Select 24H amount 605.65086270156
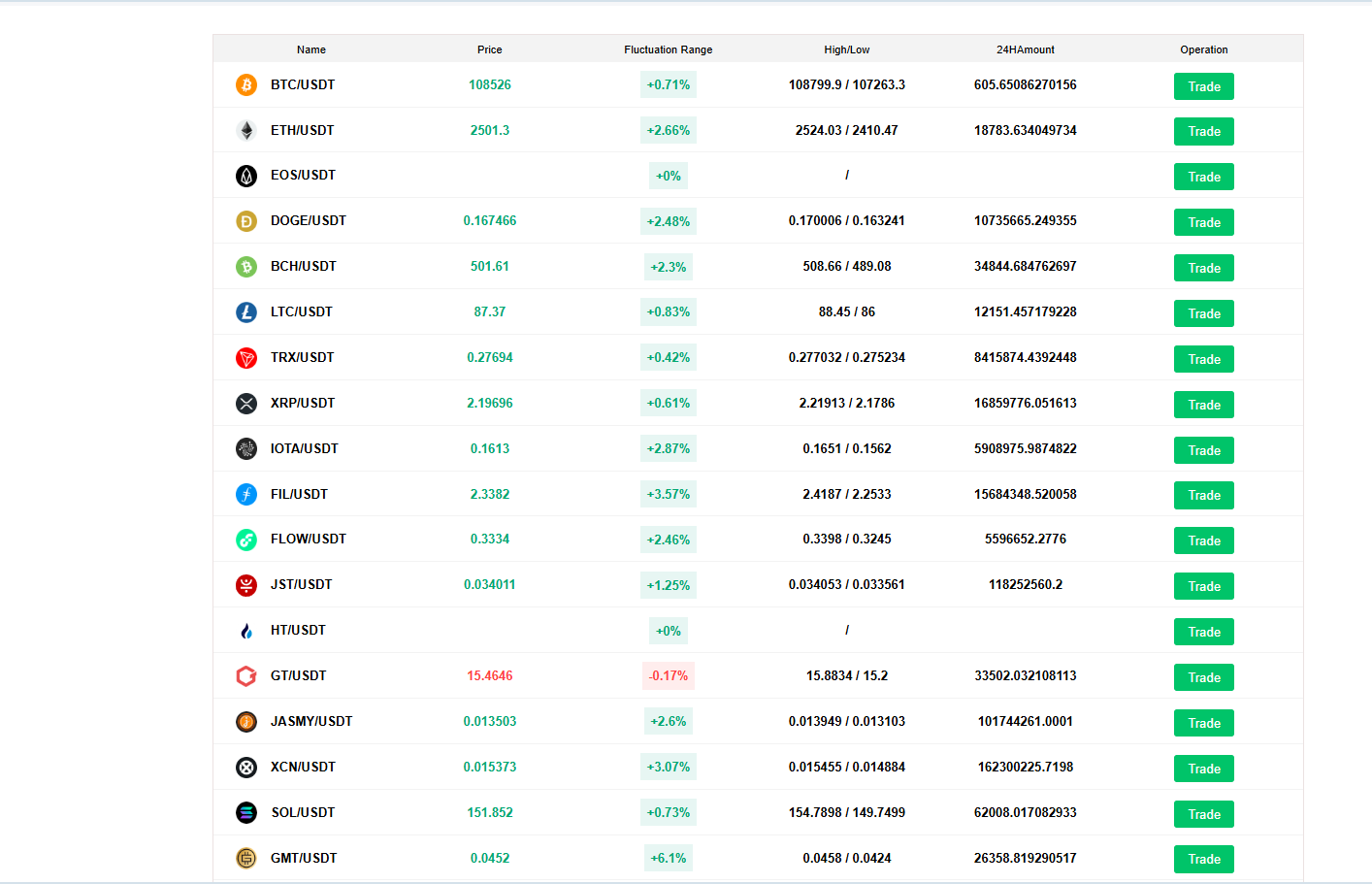Viewport: 1372px width, 884px height. [1026, 84]
